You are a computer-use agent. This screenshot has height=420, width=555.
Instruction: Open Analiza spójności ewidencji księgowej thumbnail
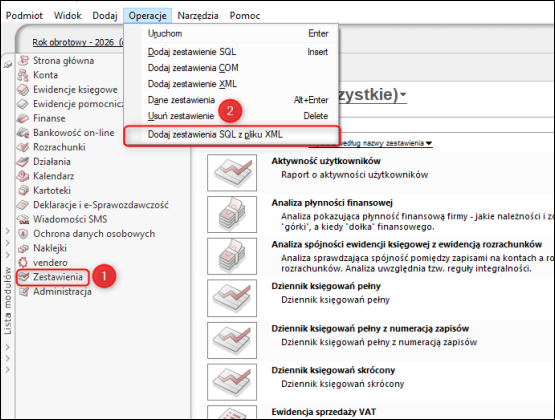click(232, 256)
